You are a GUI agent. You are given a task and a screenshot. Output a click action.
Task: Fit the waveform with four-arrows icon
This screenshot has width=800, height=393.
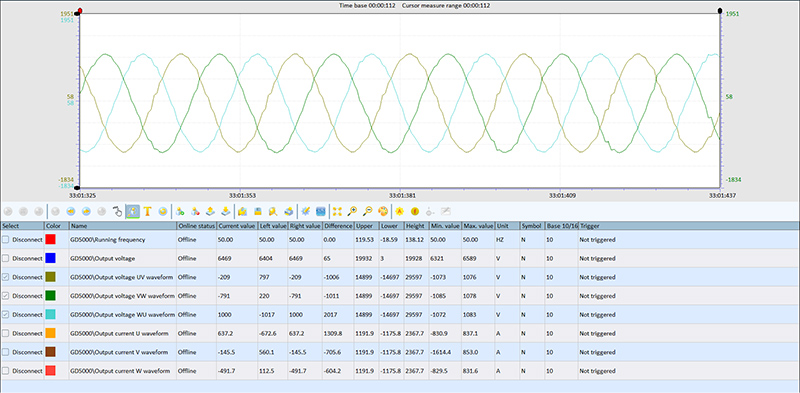(x=337, y=211)
